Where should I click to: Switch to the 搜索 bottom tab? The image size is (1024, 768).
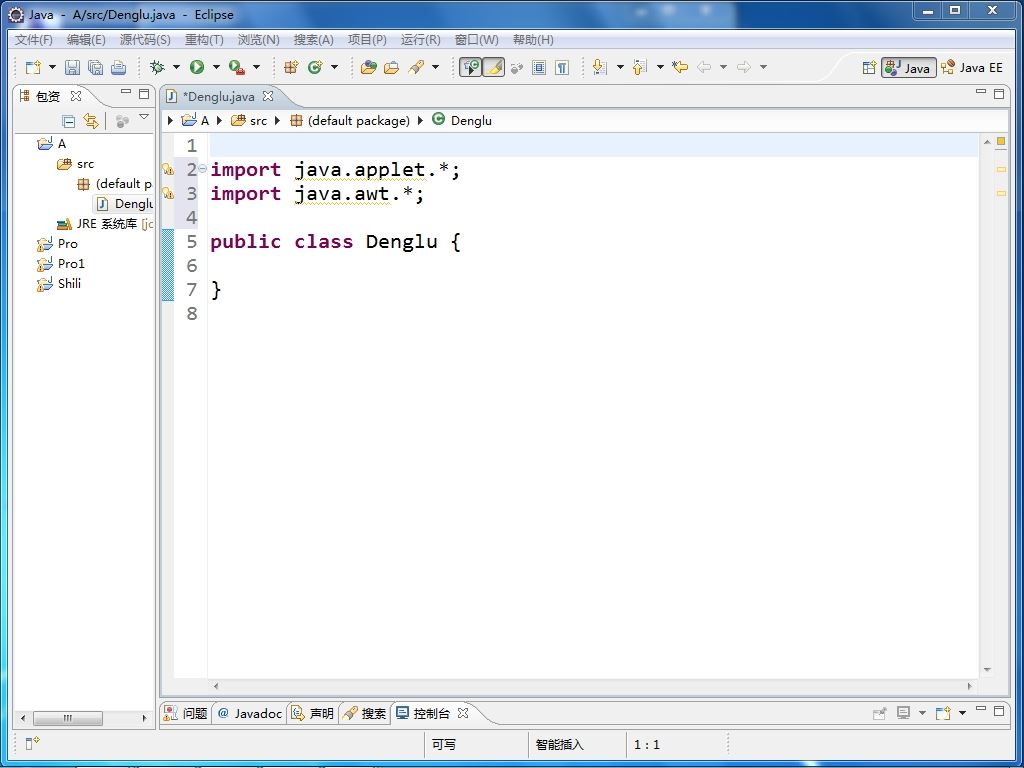[x=365, y=713]
